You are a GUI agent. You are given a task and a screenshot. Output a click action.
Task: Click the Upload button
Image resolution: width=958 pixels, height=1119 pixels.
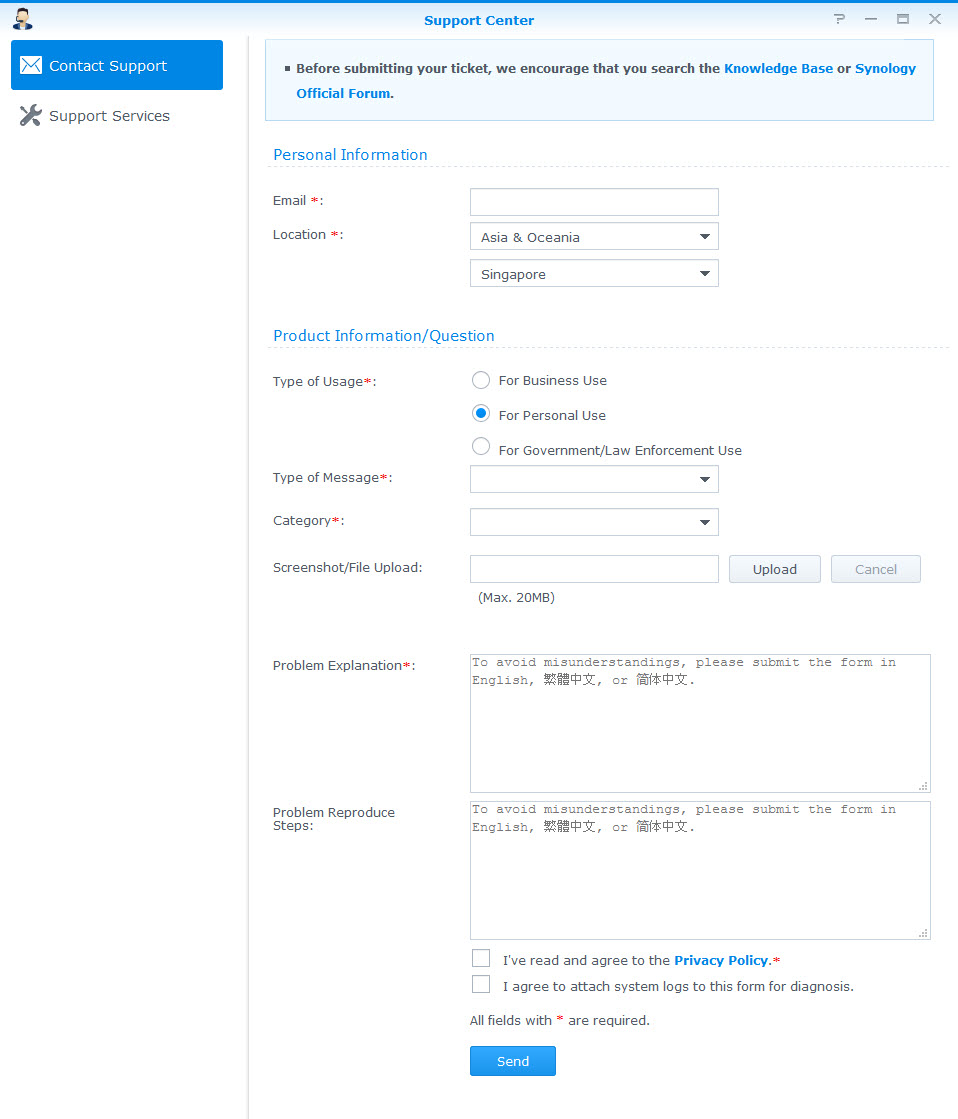tap(774, 569)
